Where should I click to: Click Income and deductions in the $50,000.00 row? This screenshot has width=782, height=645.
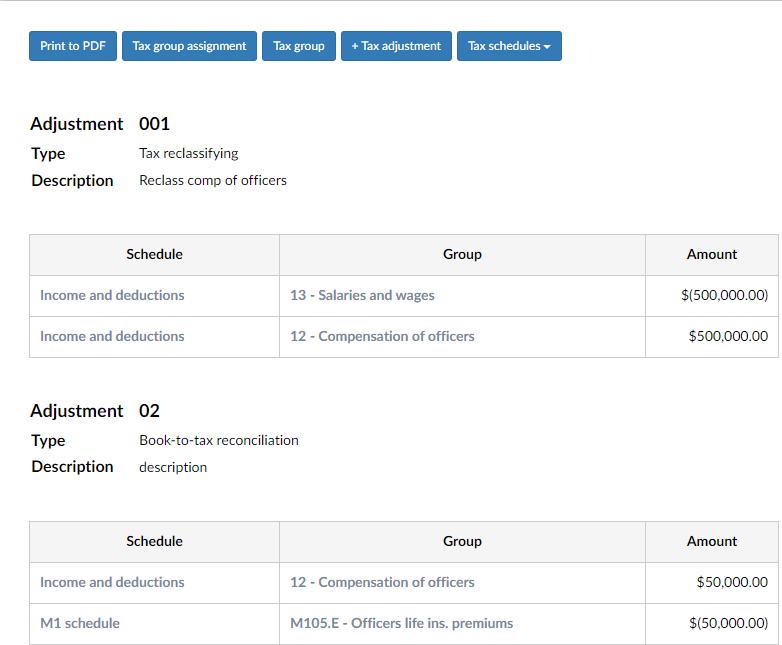coord(112,582)
